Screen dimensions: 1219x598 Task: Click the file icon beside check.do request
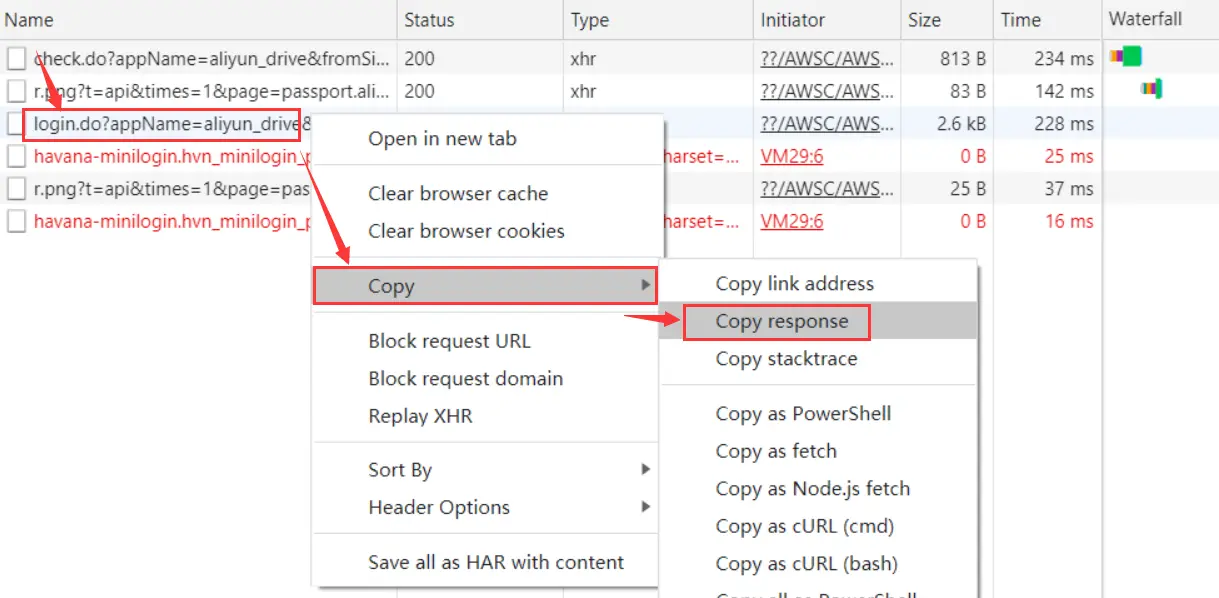[16, 59]
